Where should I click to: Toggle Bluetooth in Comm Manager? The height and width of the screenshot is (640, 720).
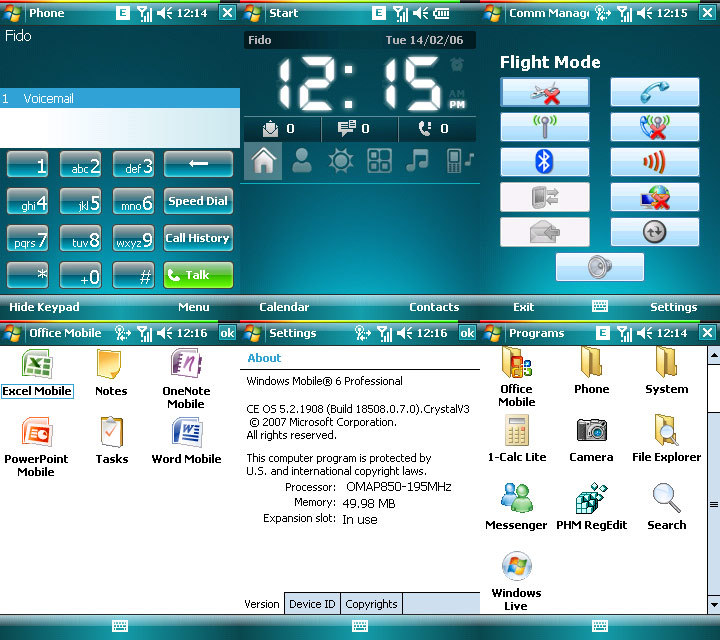[544, 162]
